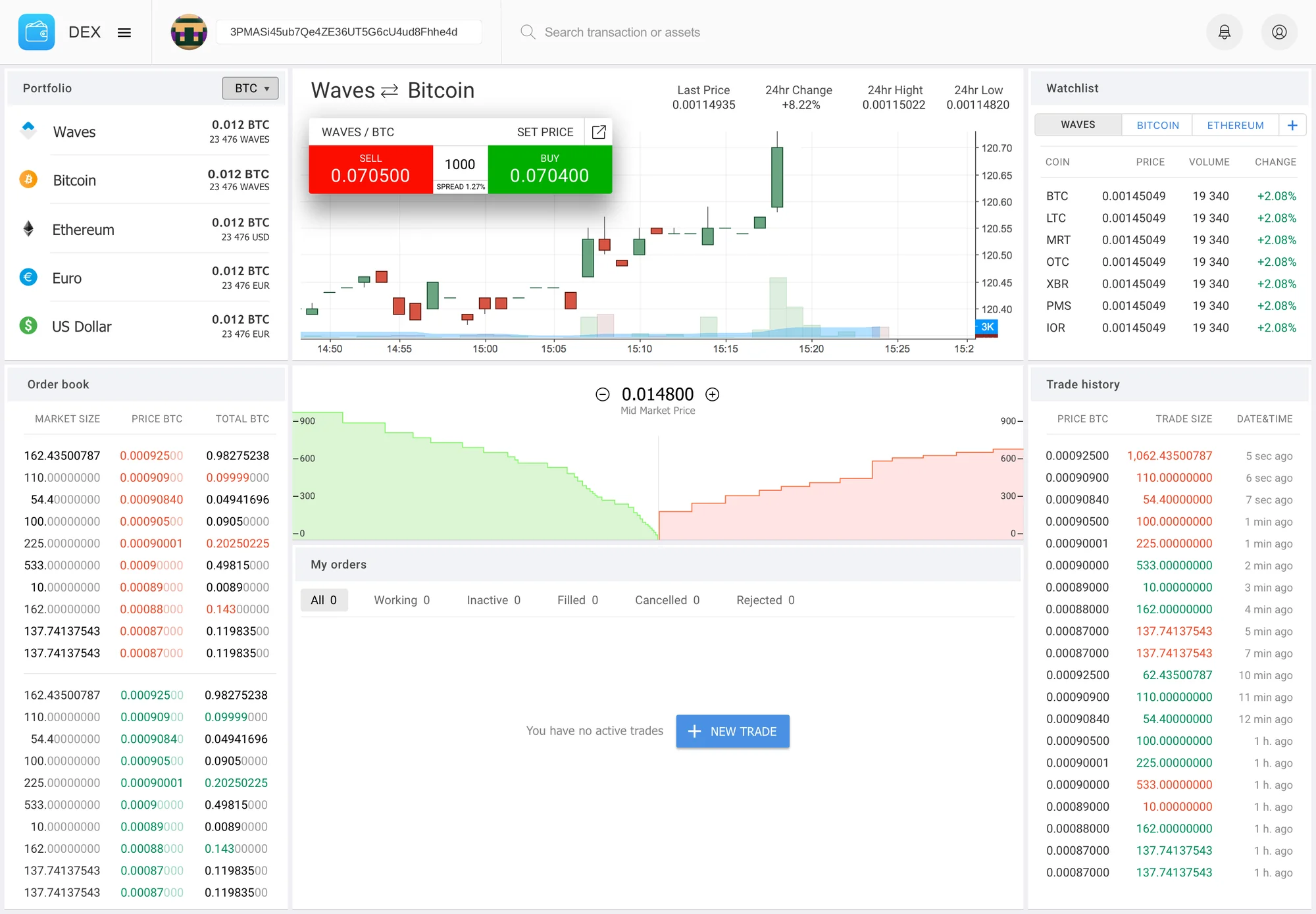The height and width of the screenshot is (914, 1316).
Task: Click the green BUY 0.070400 button
Action: tap(549, 169)
